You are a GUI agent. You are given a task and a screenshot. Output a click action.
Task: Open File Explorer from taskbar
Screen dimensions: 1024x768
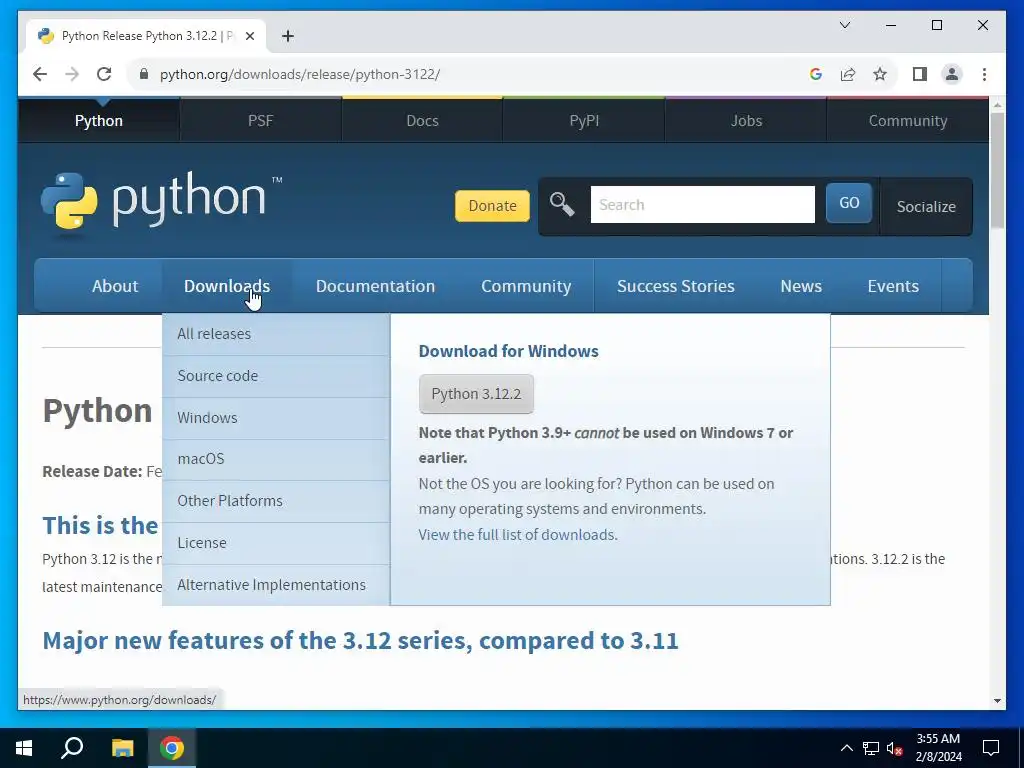tap(122, 748)
